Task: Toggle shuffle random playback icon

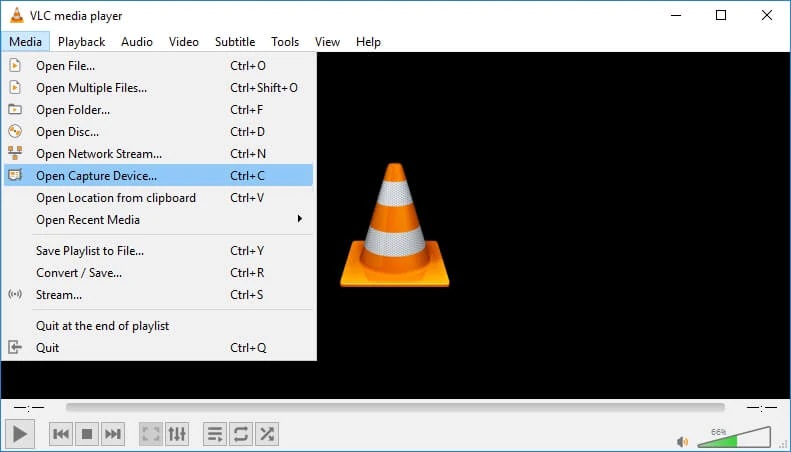Action: click(x=267, y=434)
